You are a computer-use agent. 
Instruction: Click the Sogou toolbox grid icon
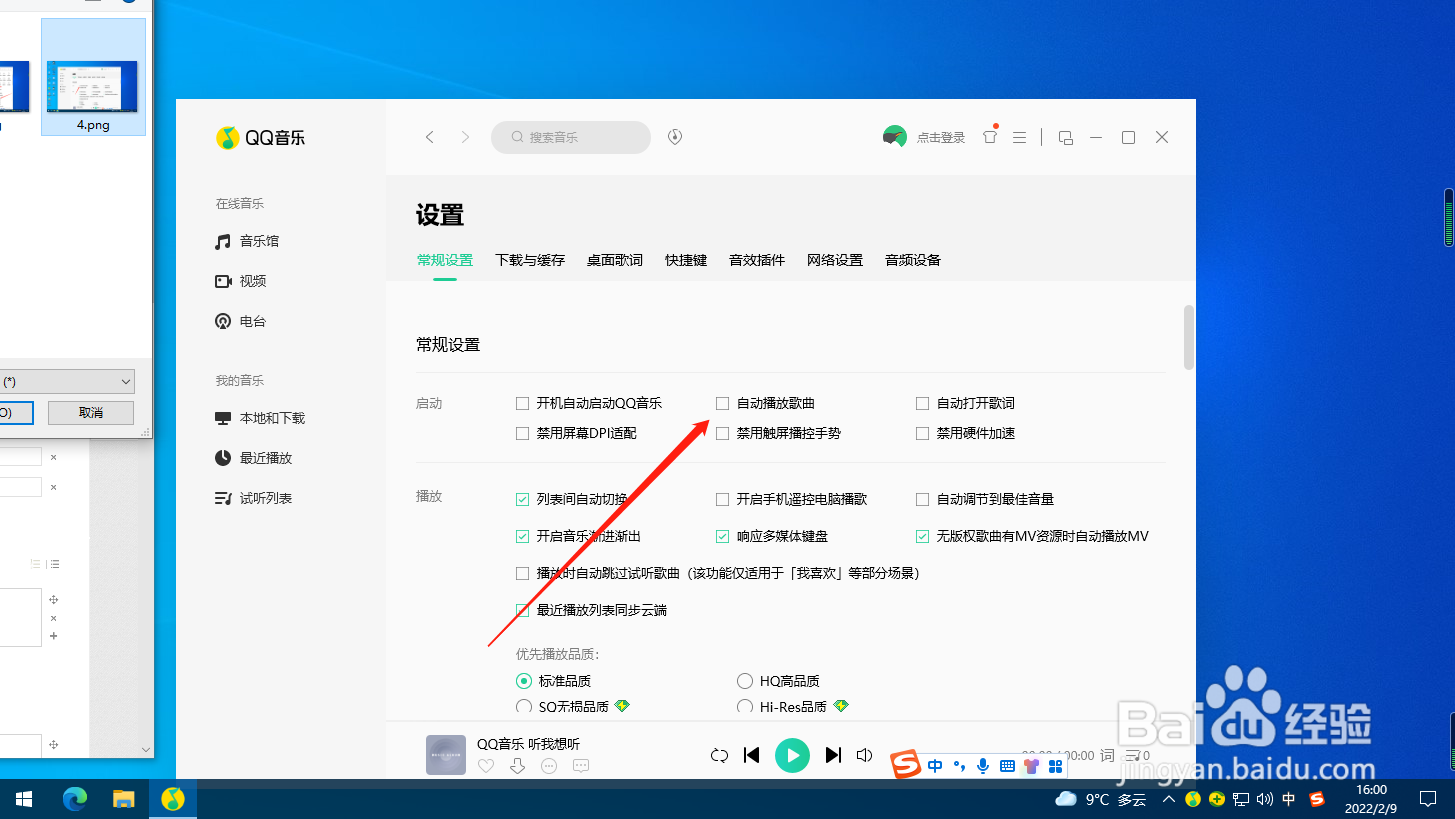(x=1055, y=766)
